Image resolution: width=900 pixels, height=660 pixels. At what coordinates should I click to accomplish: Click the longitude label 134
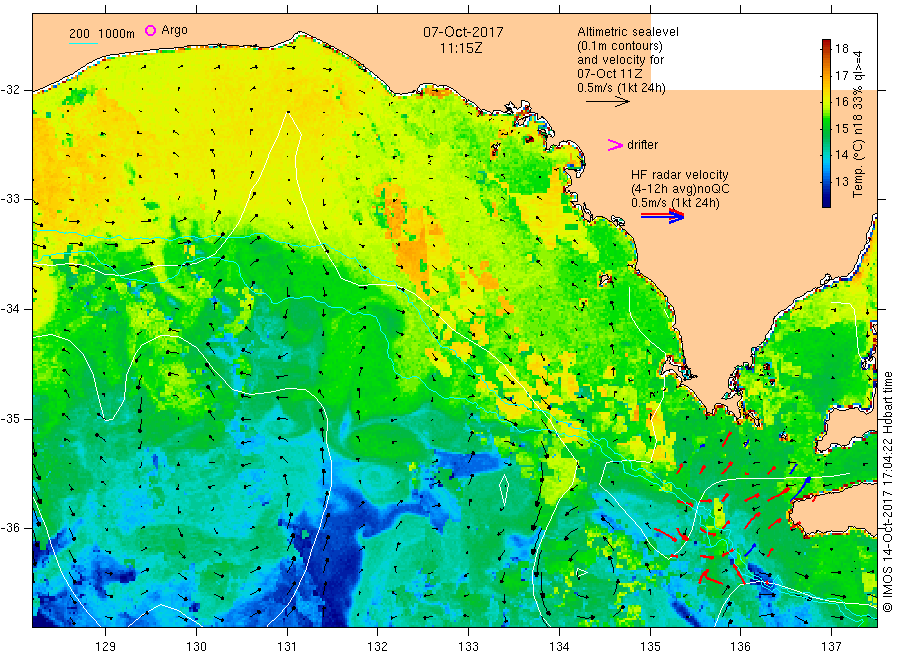coord(559,646)
